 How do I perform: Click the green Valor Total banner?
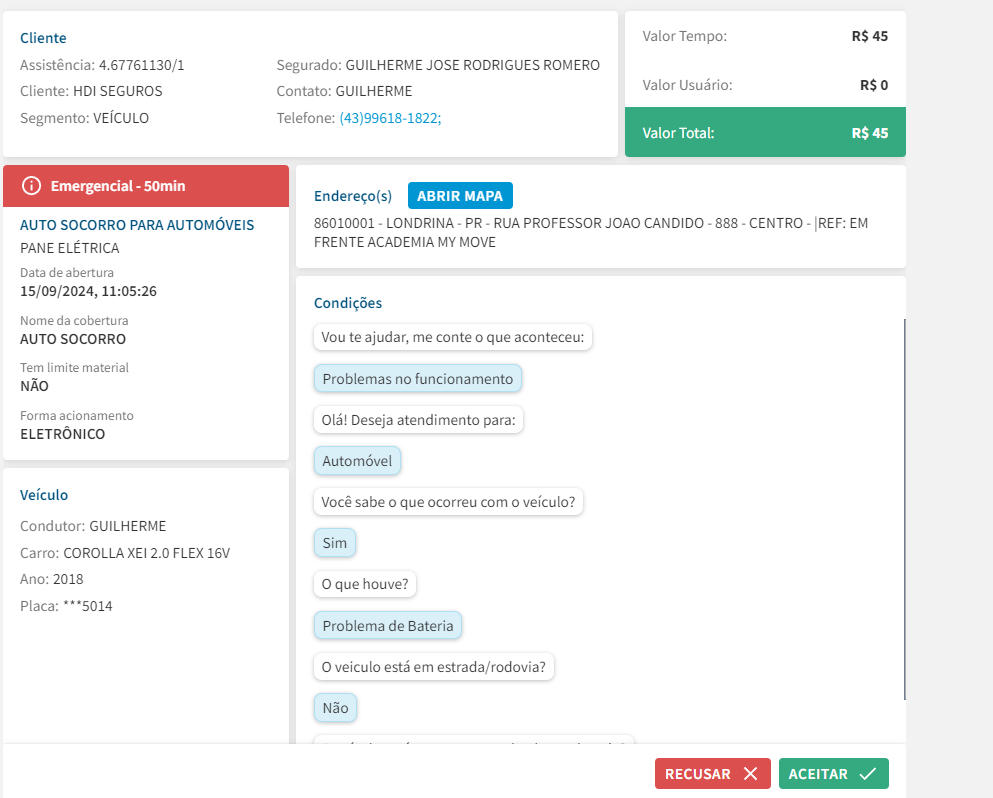click(x=765, y=133)
